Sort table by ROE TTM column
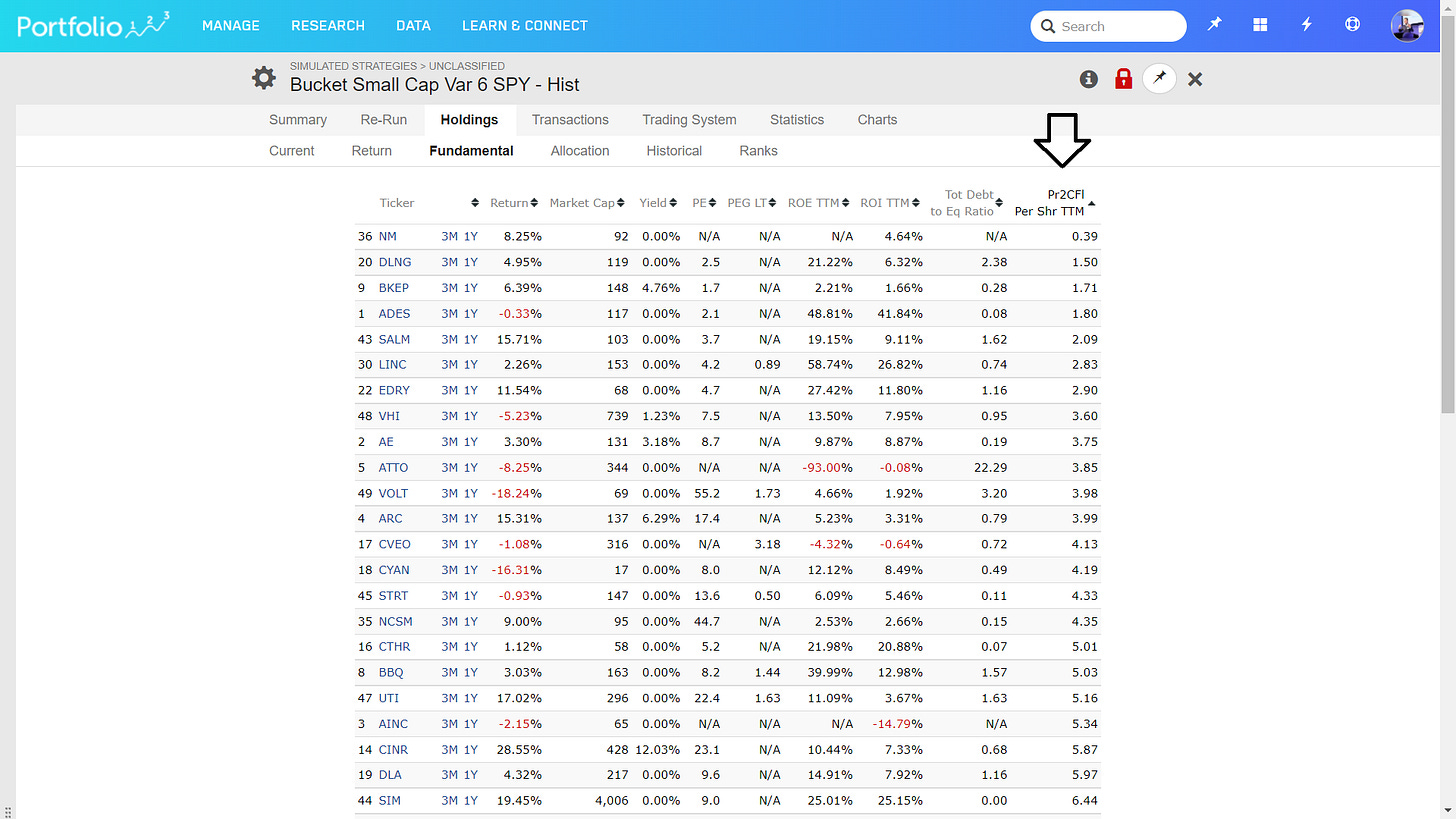1456x819 pixels. click(x=819, y=203)
